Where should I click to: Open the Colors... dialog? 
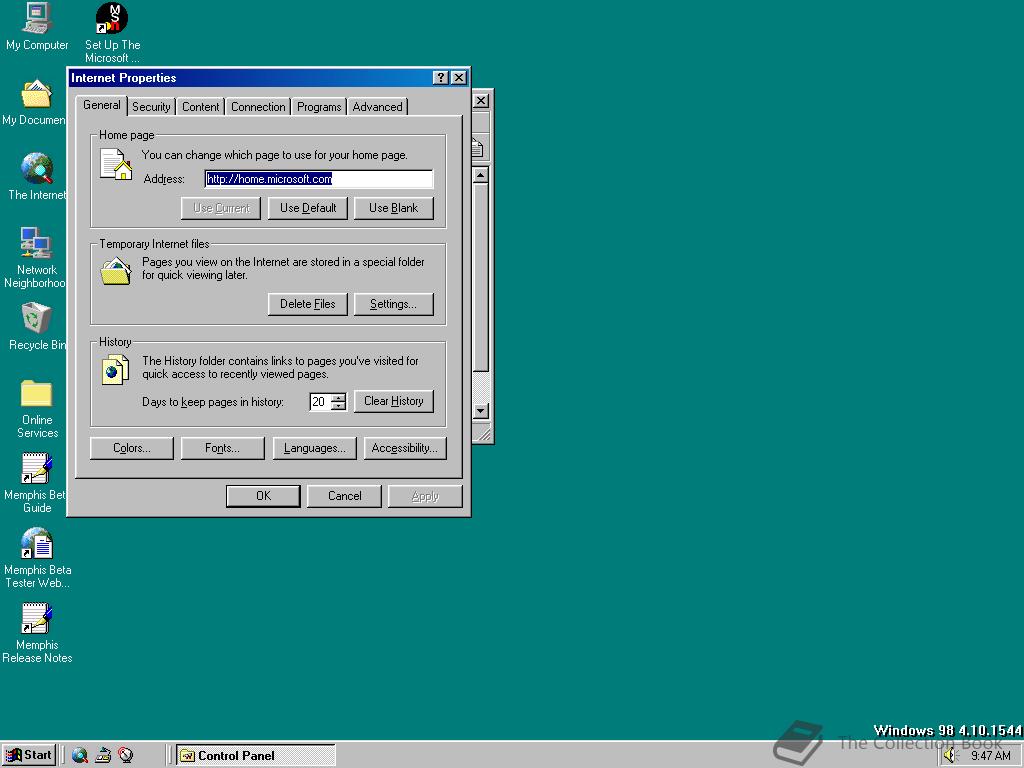131,448
